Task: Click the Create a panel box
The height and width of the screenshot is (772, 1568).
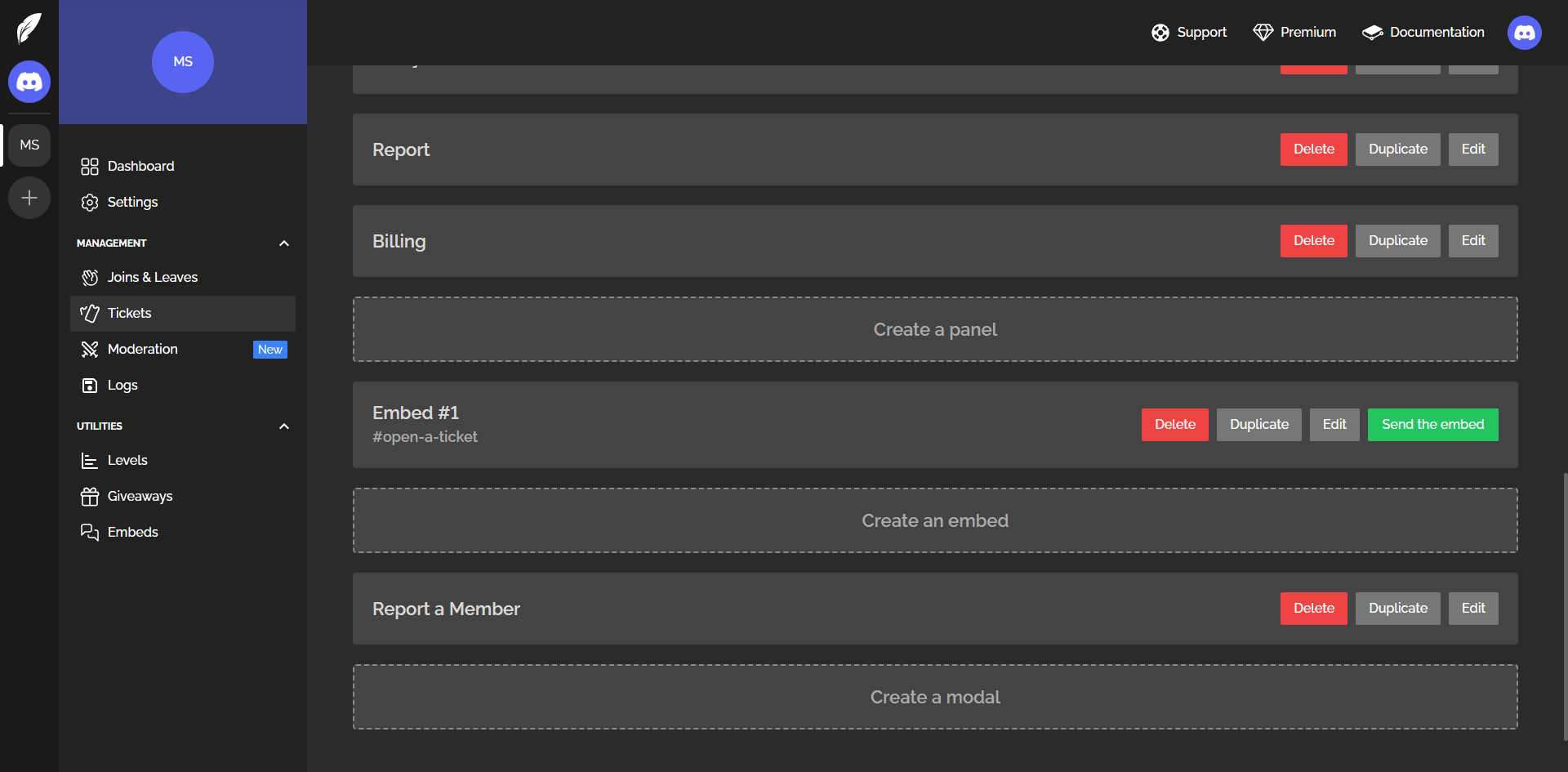Action: click(x=934, y=329)
